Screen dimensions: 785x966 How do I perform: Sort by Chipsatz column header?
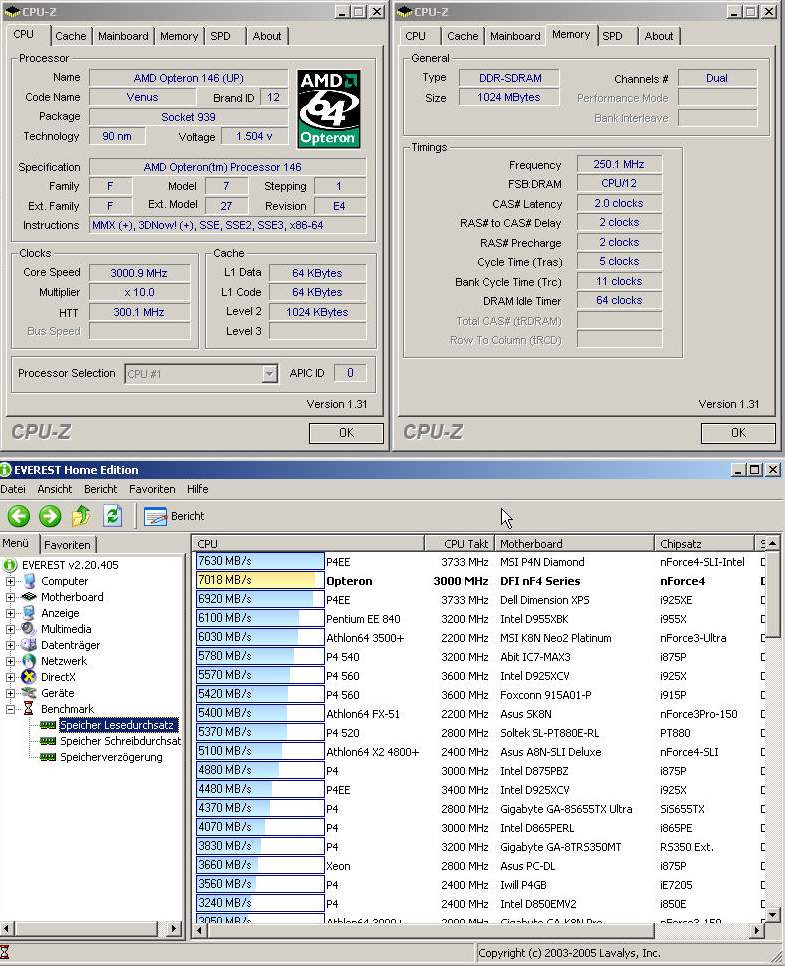click(x=705, y=544)
